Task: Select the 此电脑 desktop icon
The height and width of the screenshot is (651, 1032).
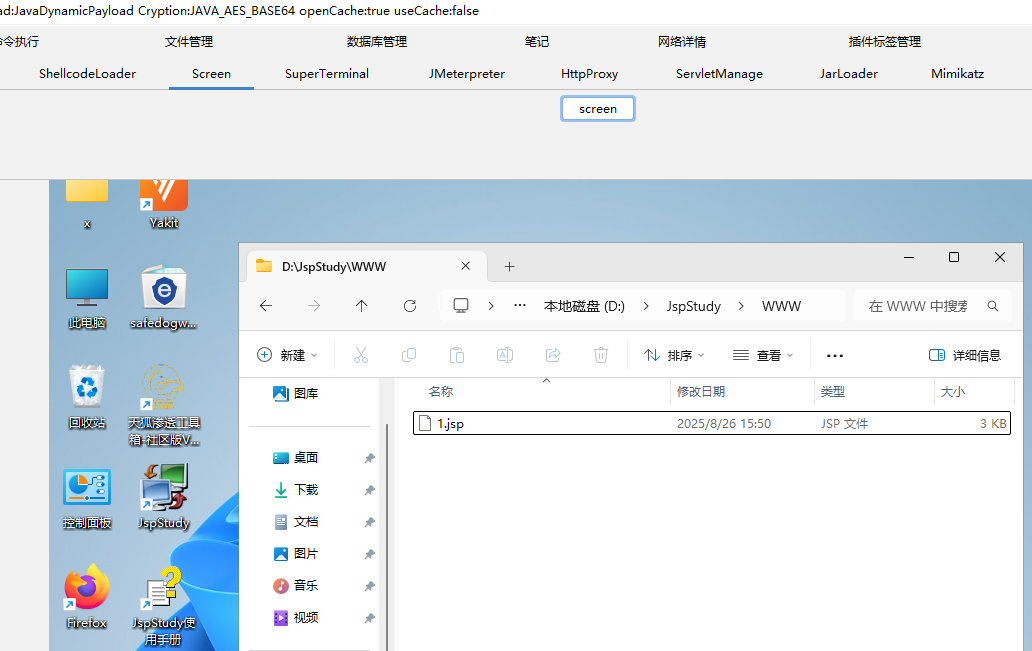Action: point(87,298)
